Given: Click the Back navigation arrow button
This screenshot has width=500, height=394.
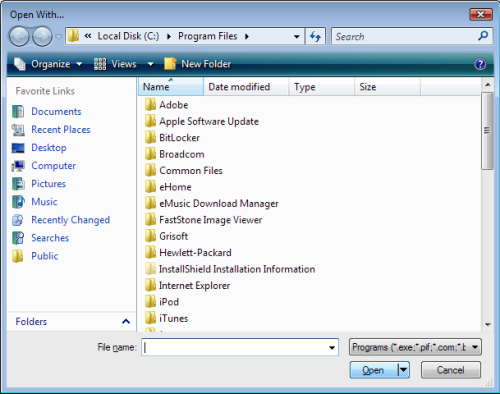Looking at the screenshot, I should click(x=19, y=36).
